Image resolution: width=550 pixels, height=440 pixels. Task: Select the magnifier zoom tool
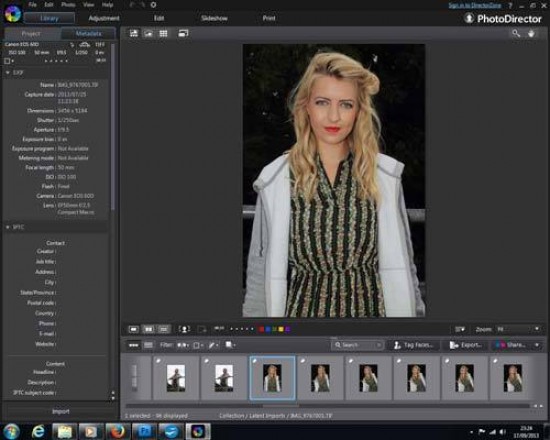coord(516,33)
